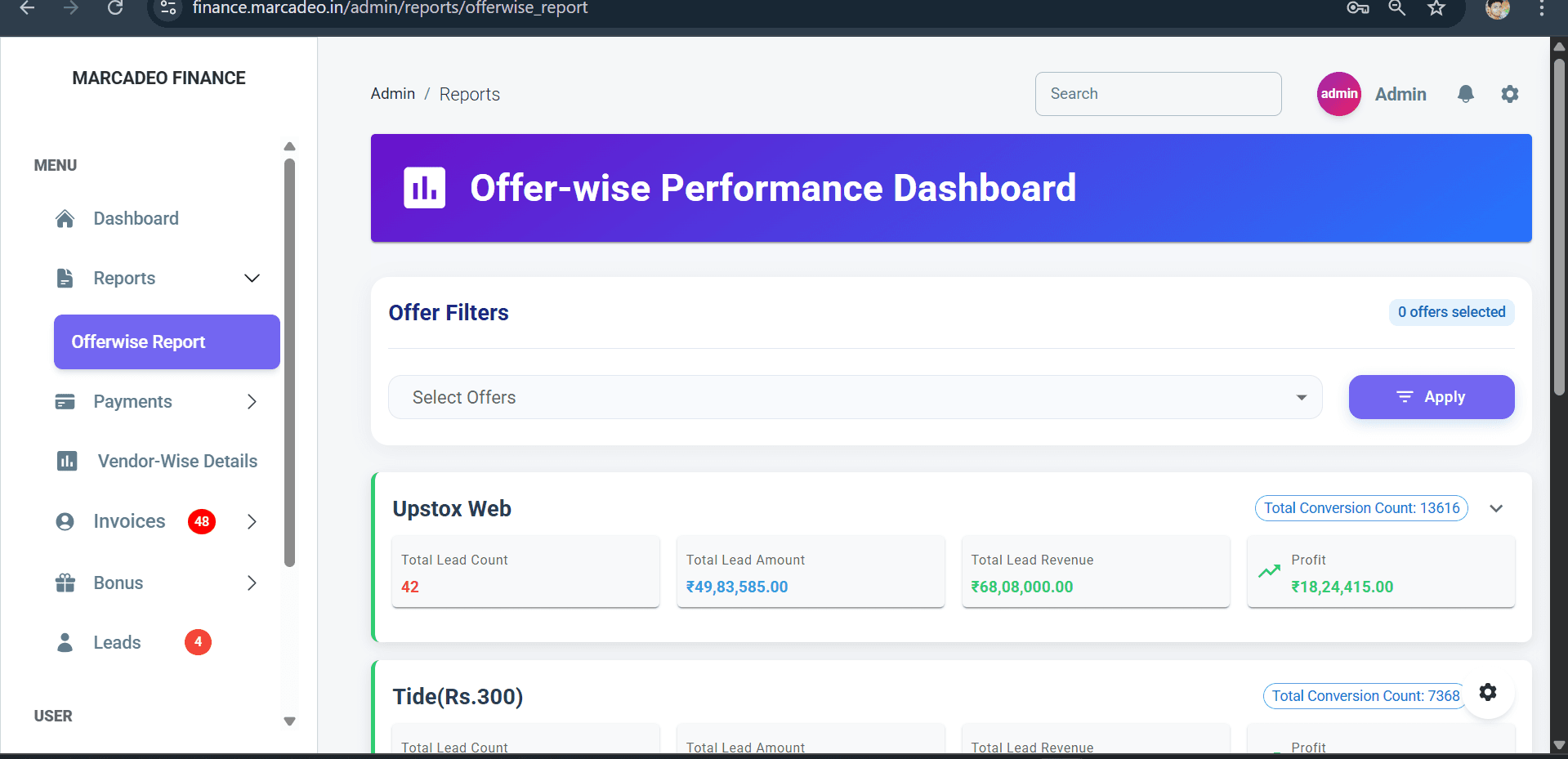Click the Reports document icon

[65, 278]
